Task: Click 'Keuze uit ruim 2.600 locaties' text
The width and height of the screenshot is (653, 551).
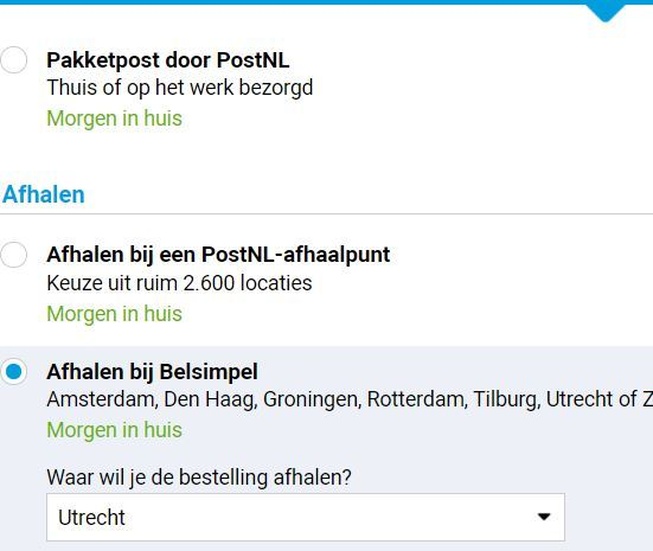Action: tap(179, 283)
